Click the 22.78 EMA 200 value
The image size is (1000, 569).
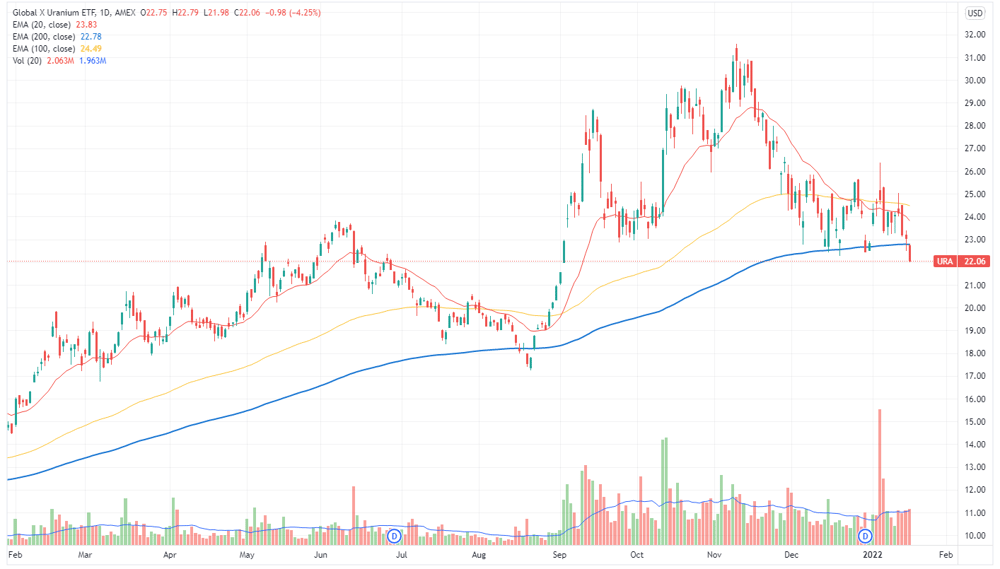[x=91, y=37]
